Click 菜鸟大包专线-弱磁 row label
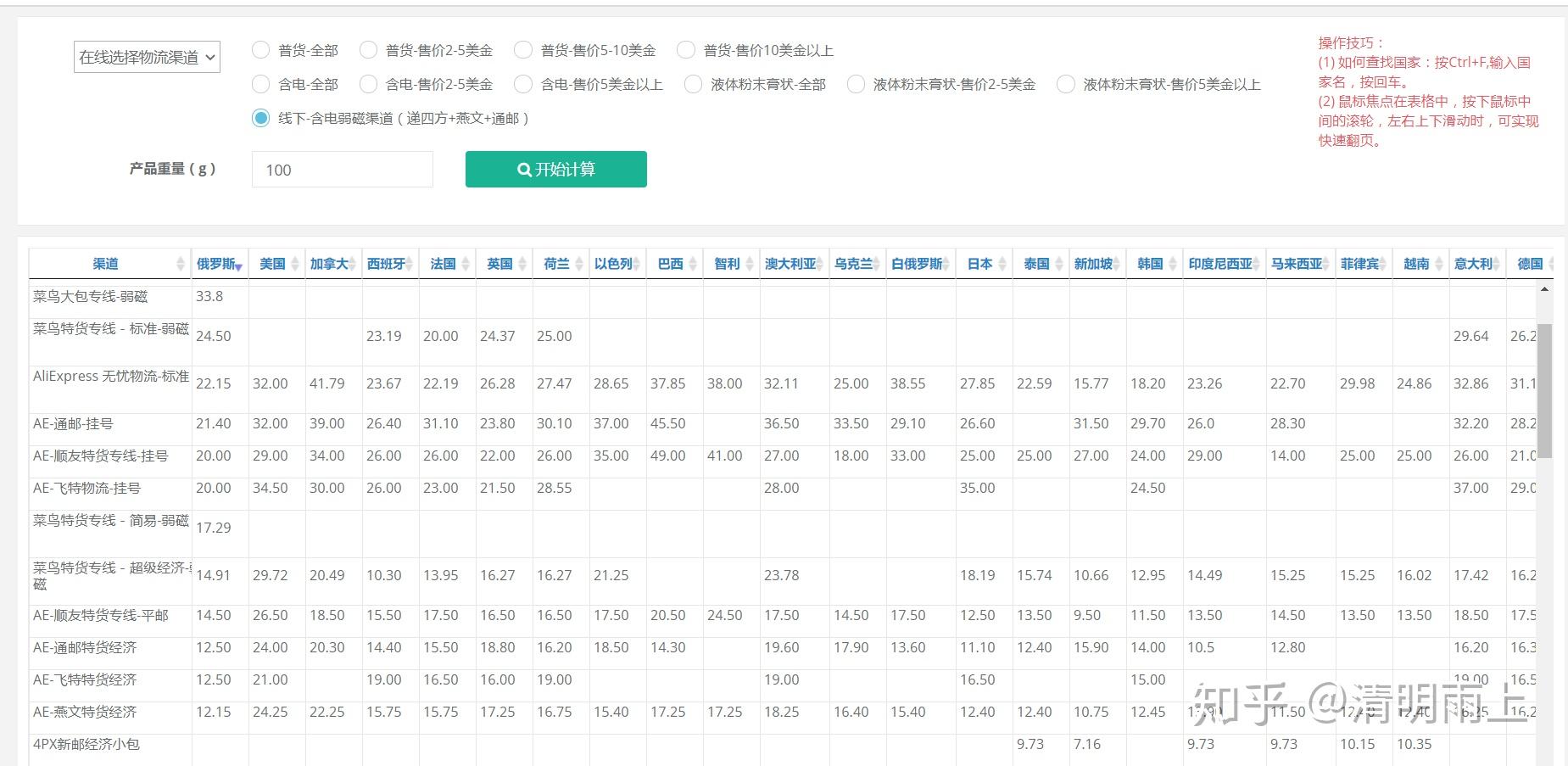 (90, 296)
